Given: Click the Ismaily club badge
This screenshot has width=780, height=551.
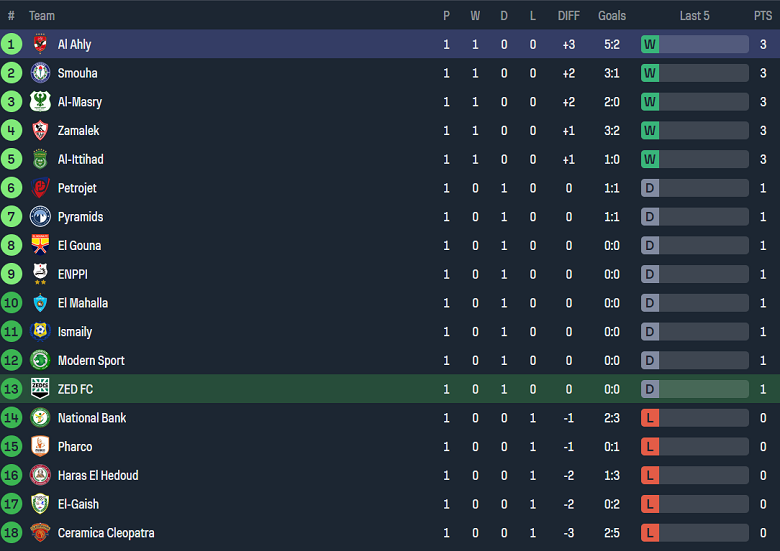Looking at the screenshot, I should 40,332.
